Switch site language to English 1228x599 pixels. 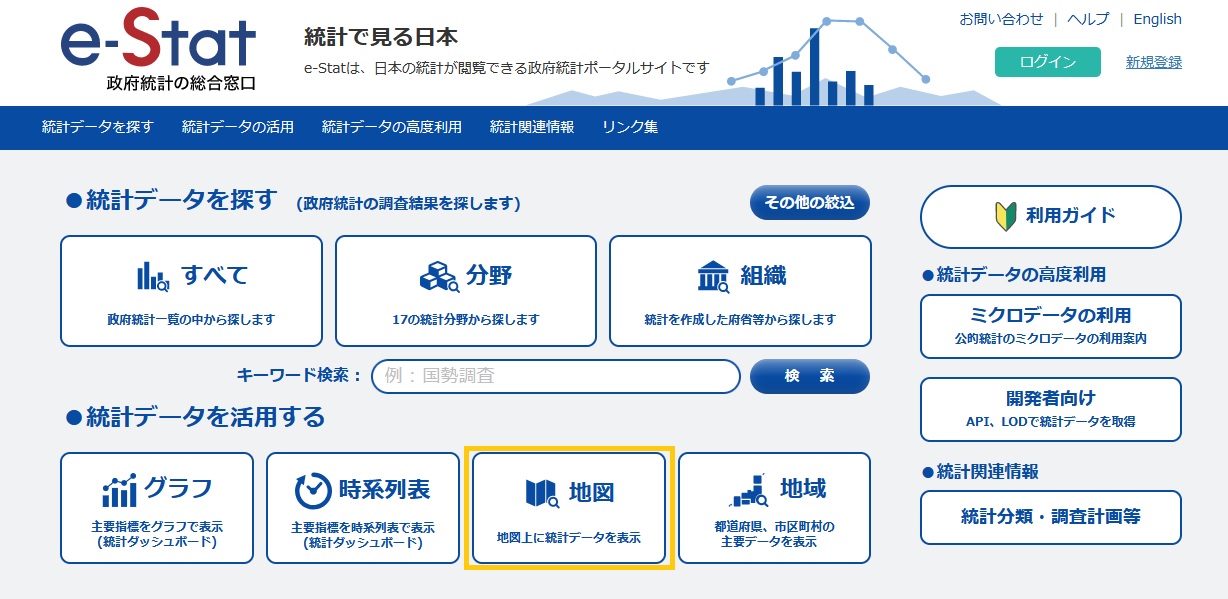pos(1156,18)
